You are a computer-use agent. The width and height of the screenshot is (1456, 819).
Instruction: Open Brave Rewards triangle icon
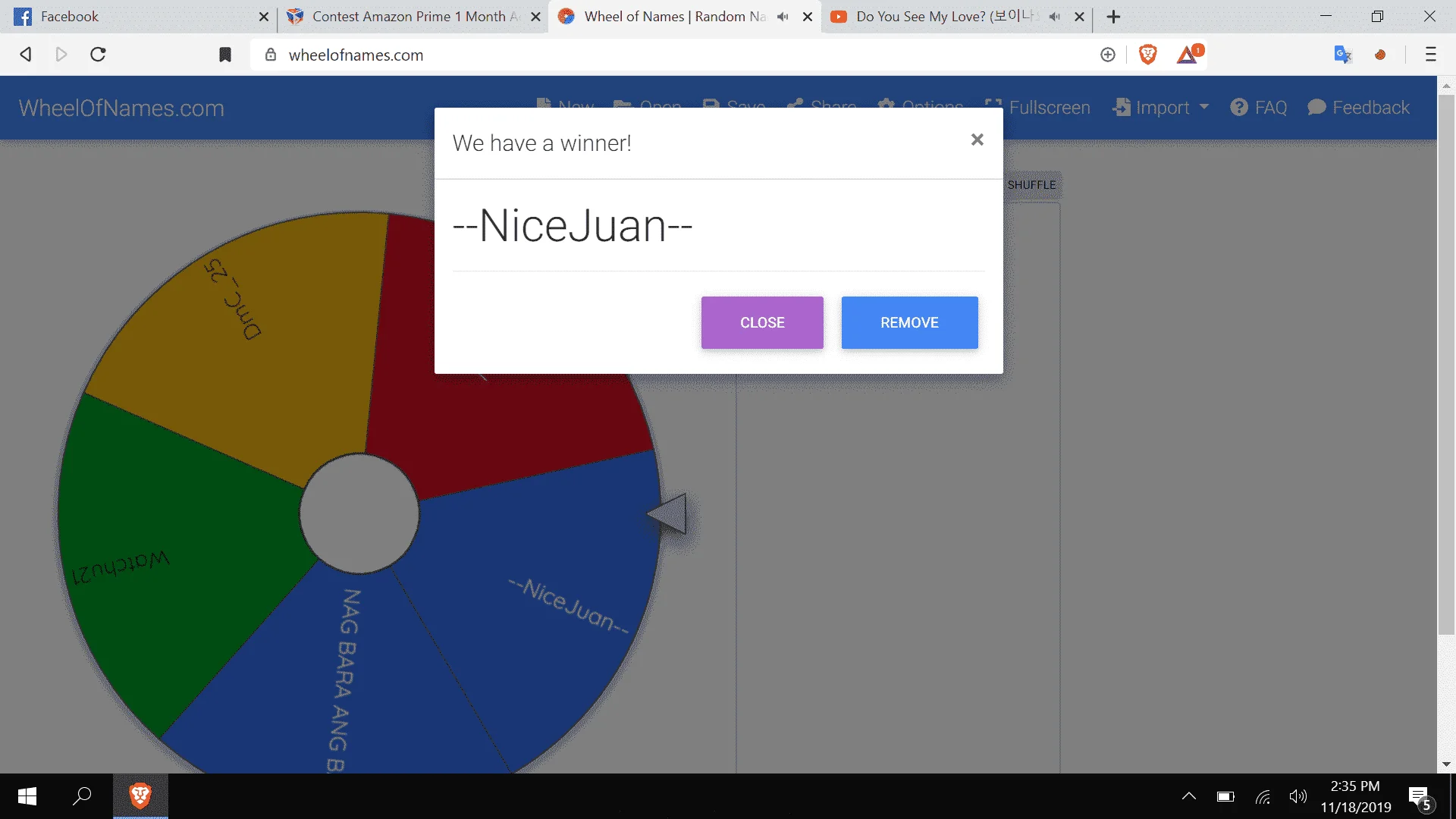[x=1188, y=55]
